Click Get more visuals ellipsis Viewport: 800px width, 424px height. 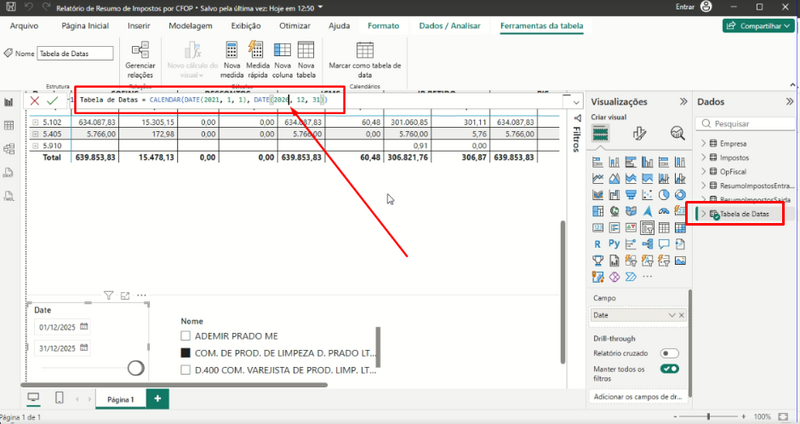(x=647, y=277)
